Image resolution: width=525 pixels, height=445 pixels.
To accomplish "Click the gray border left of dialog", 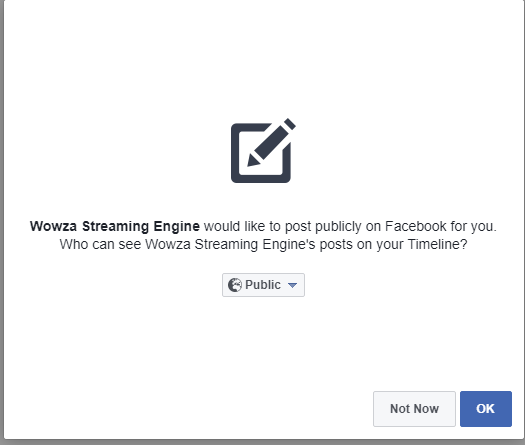I will tap(2, 221).
